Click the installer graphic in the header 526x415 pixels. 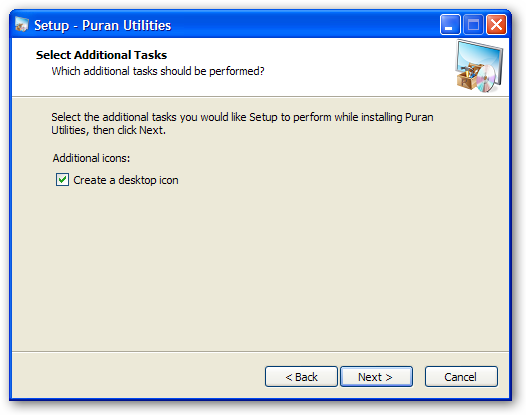pyautogui.click(x=480, y=66)
